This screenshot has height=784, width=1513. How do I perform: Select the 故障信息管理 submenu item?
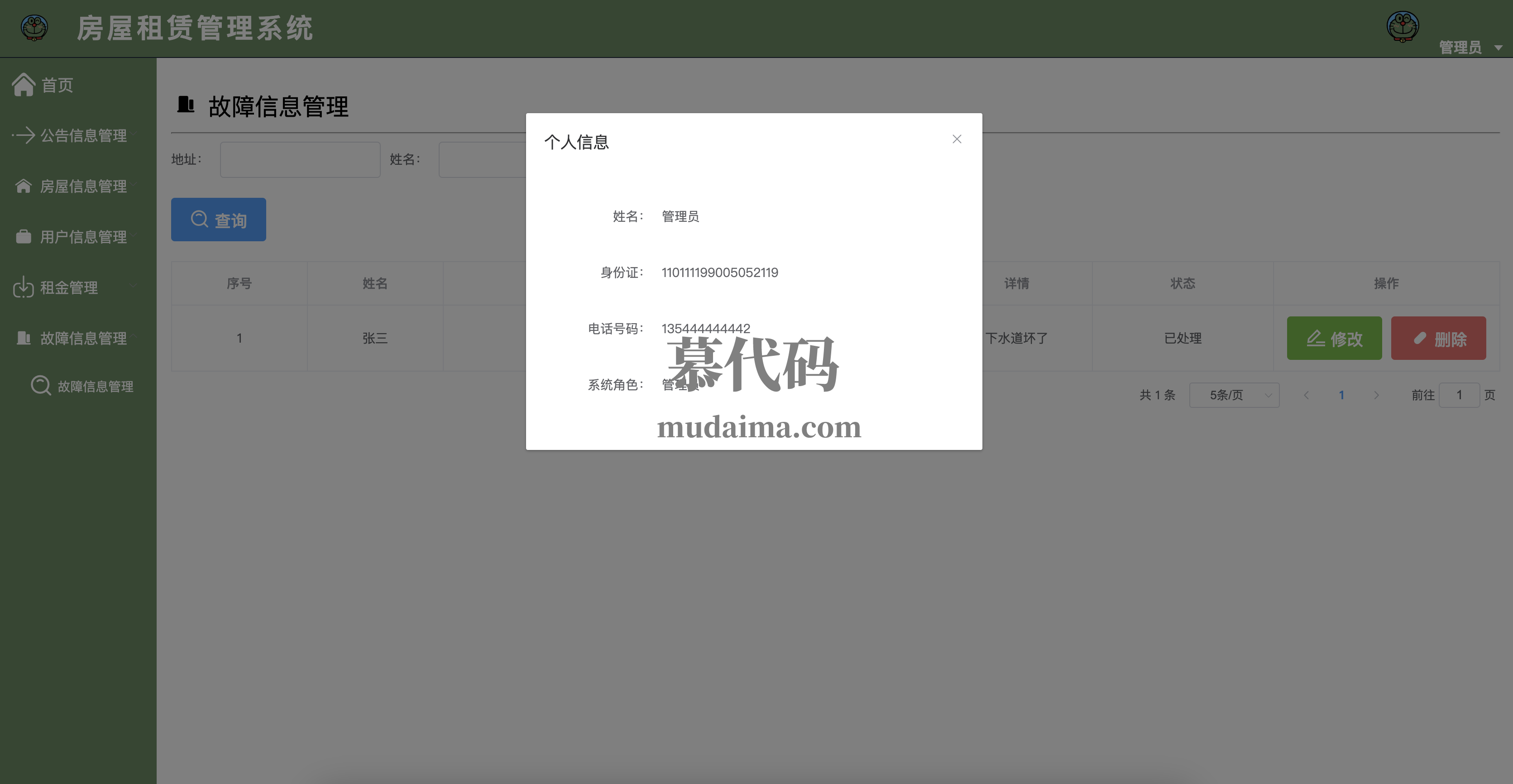pyautogui.click(x=95, y=387)
